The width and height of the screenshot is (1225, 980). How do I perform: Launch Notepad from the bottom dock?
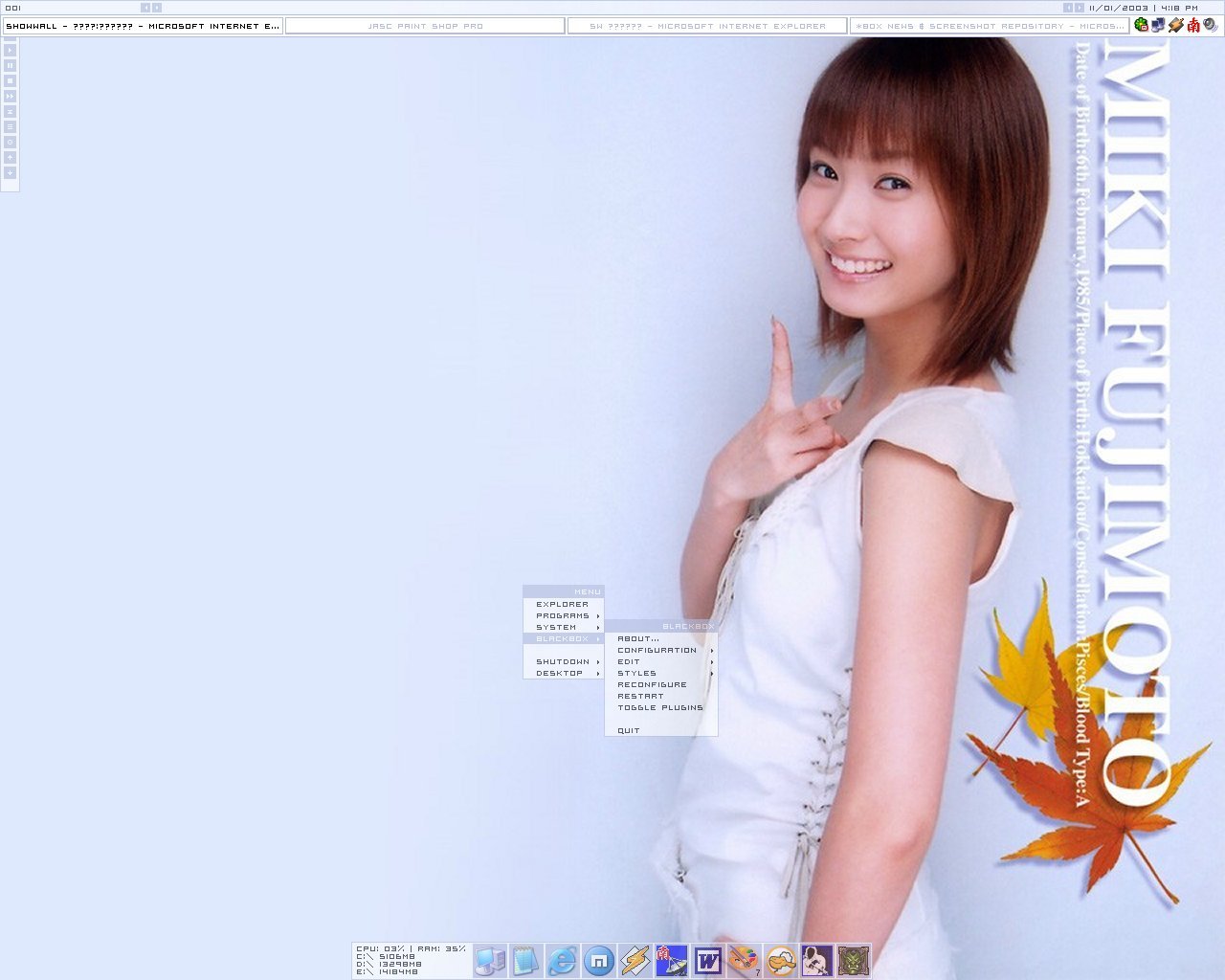tap(526, 960)
